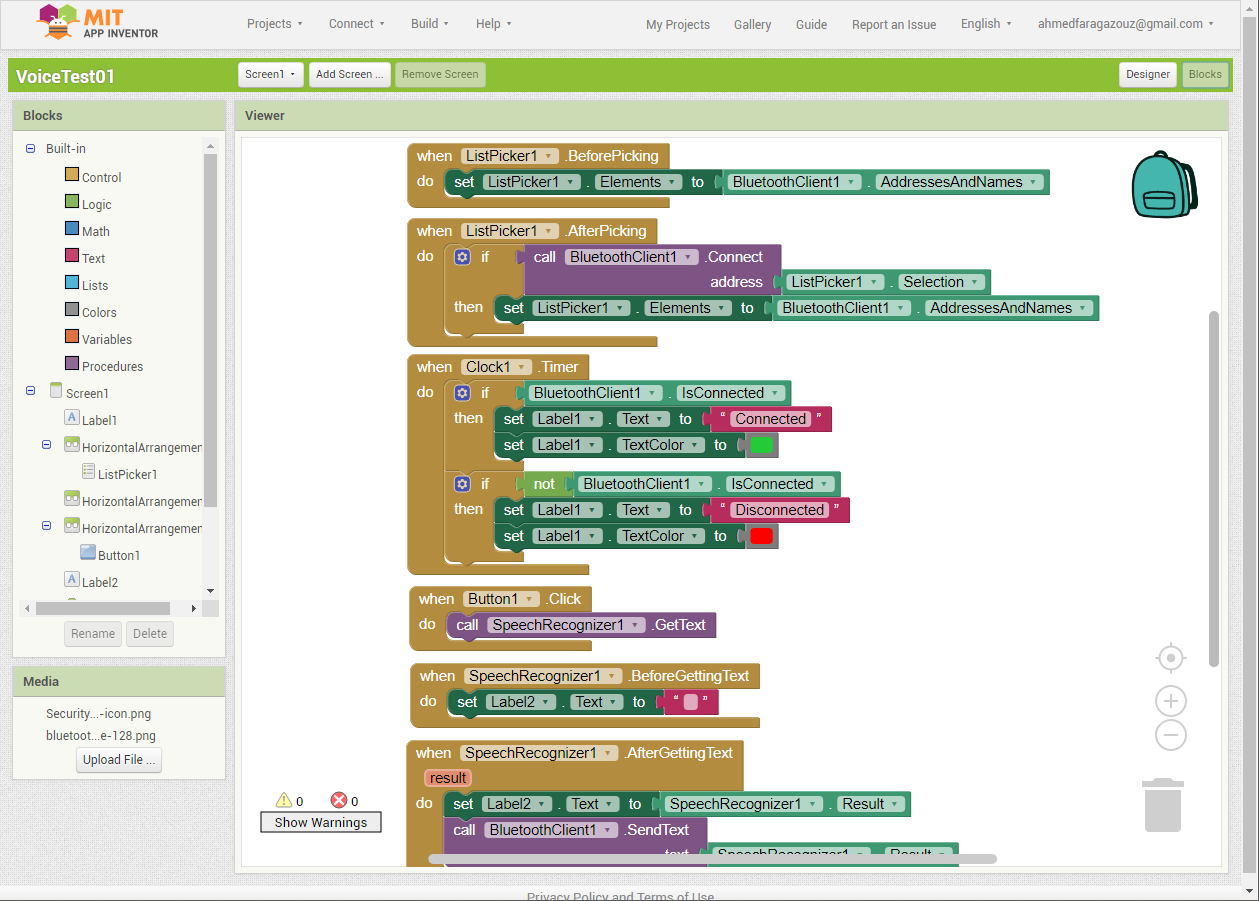1259x901 pixels.
Task: Click the Add Screen button
Action: point(349,74)
